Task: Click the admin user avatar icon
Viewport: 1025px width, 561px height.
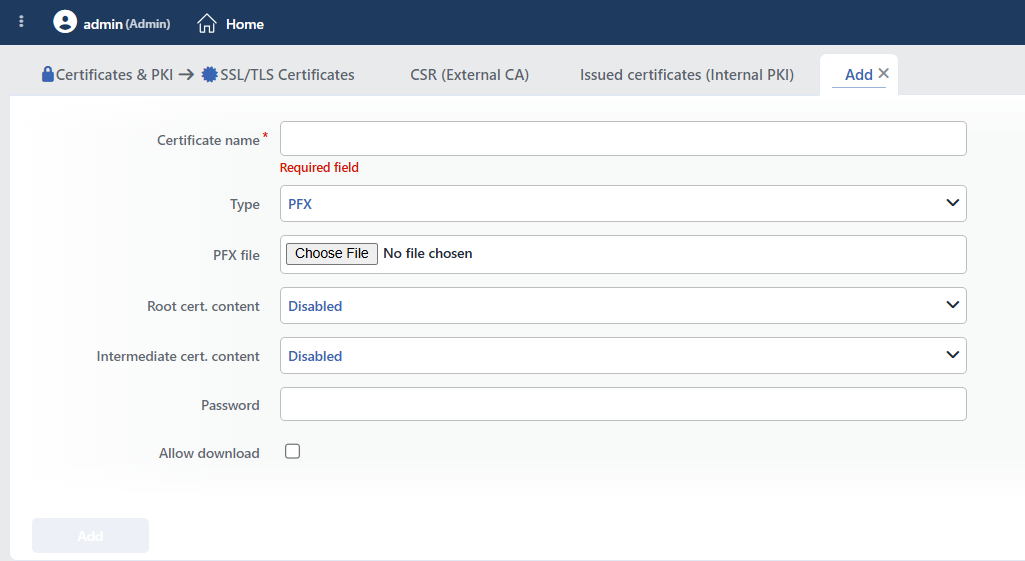Action: tap(65, 22)
